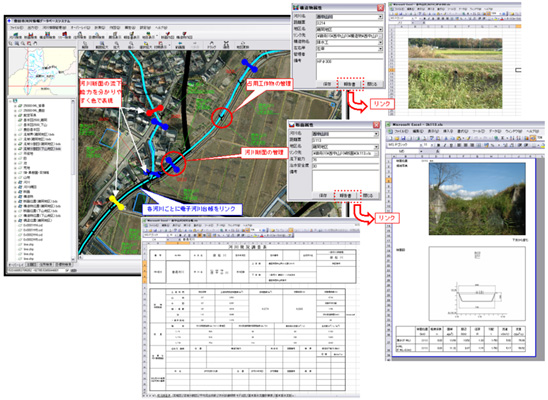Click the ドラッグ drag tool in the map toolbar

(211, 45)
